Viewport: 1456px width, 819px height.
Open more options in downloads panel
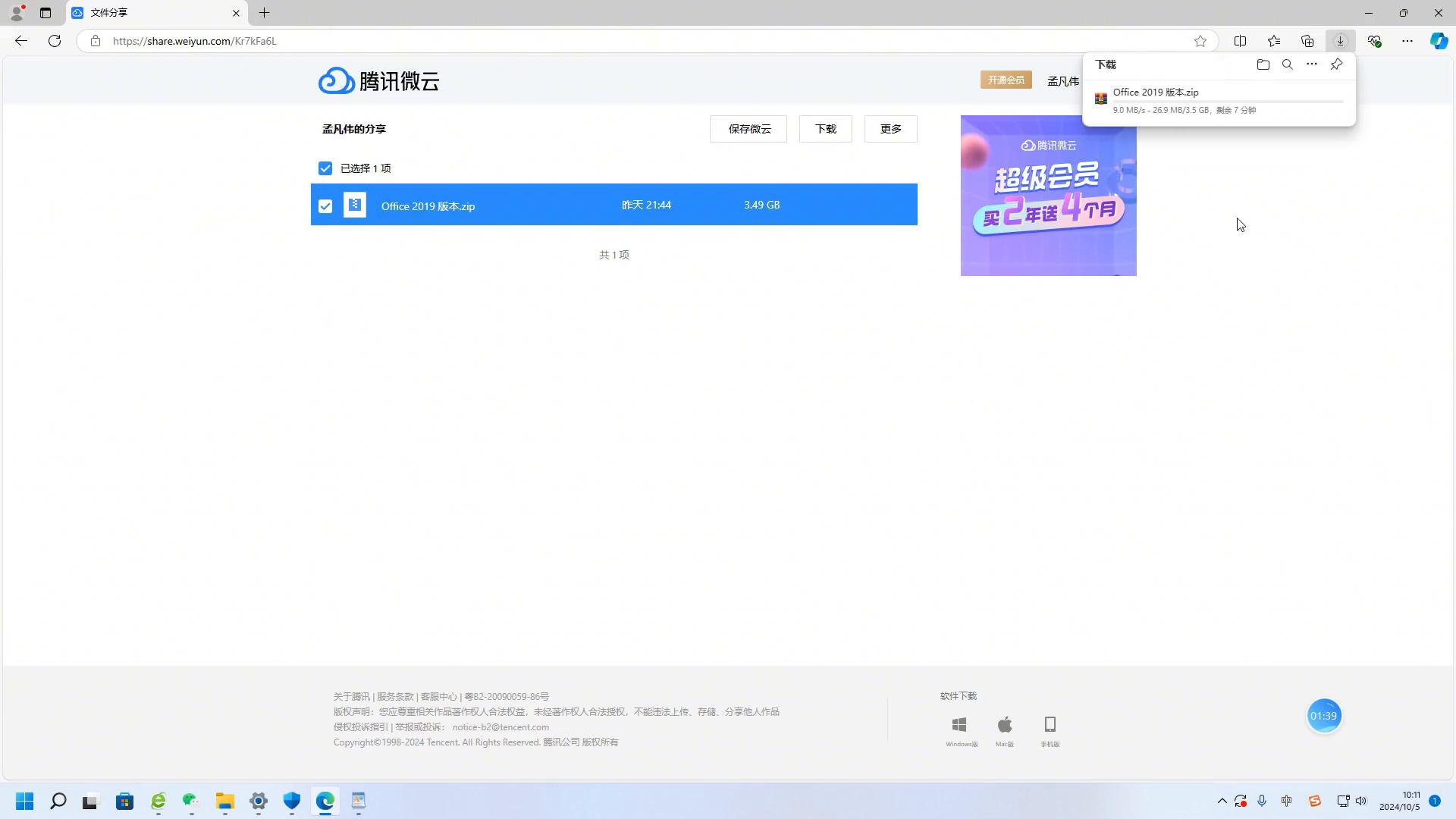[x=1311, y=64]
